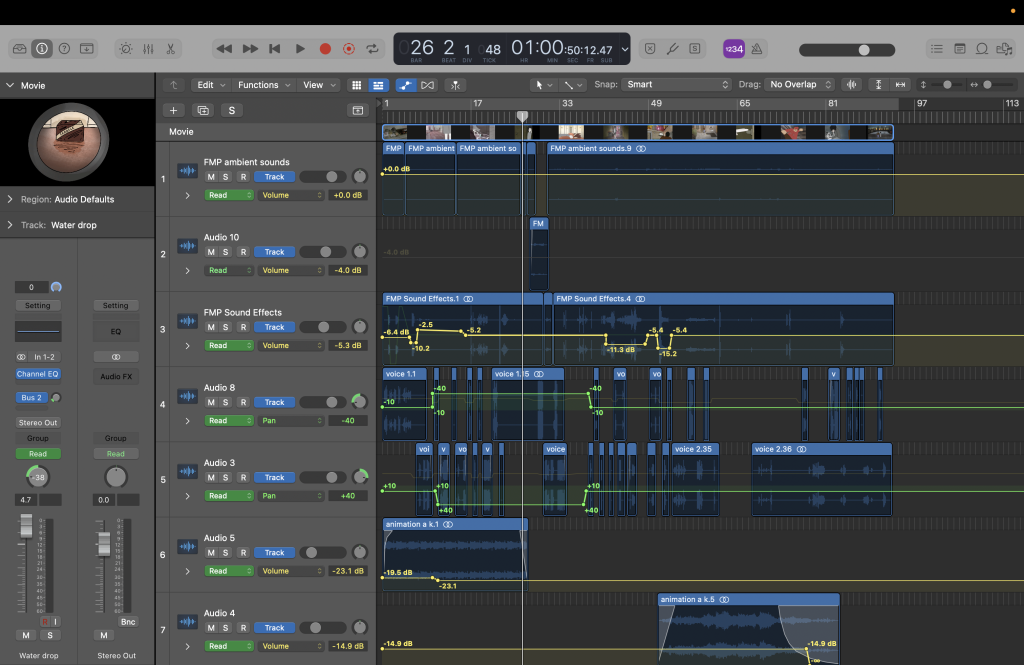Click the Waveform Zoom button

click(852, 84)
